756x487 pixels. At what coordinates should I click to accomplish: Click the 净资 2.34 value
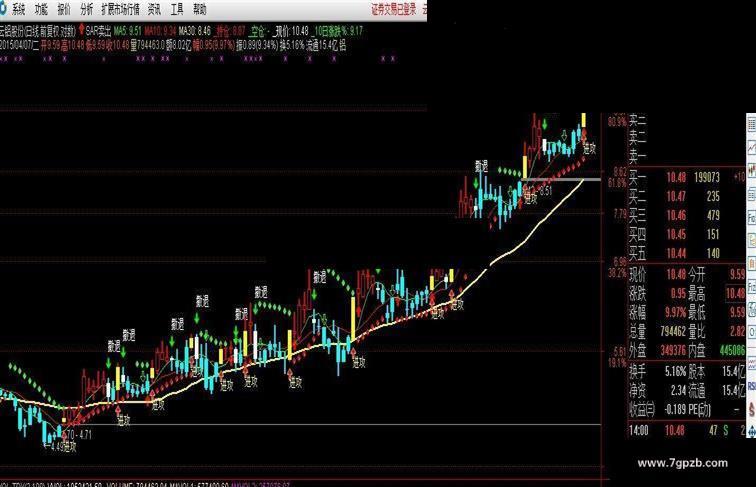coord(678,391)
